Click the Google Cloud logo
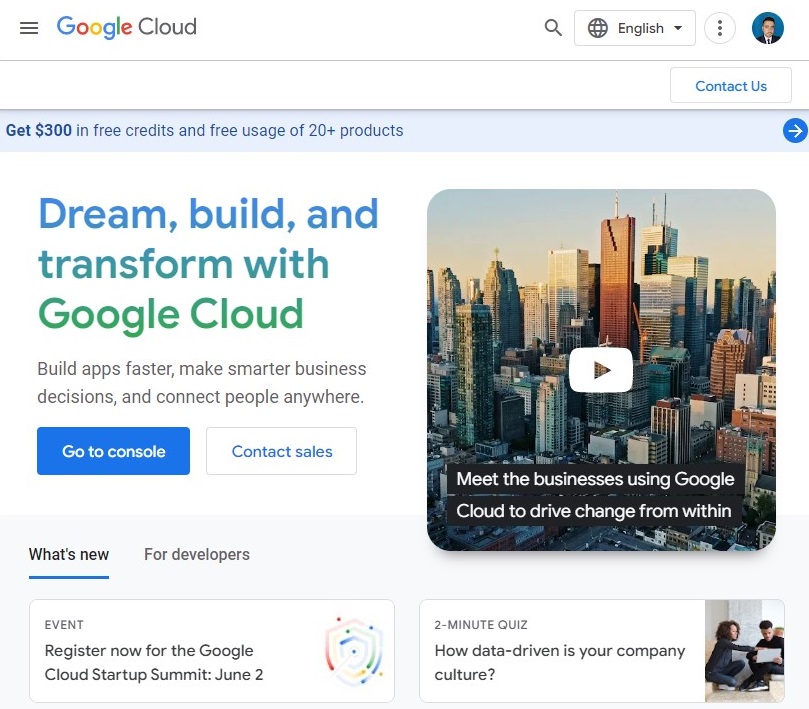The image size is (809, 709). pos(126,27)
